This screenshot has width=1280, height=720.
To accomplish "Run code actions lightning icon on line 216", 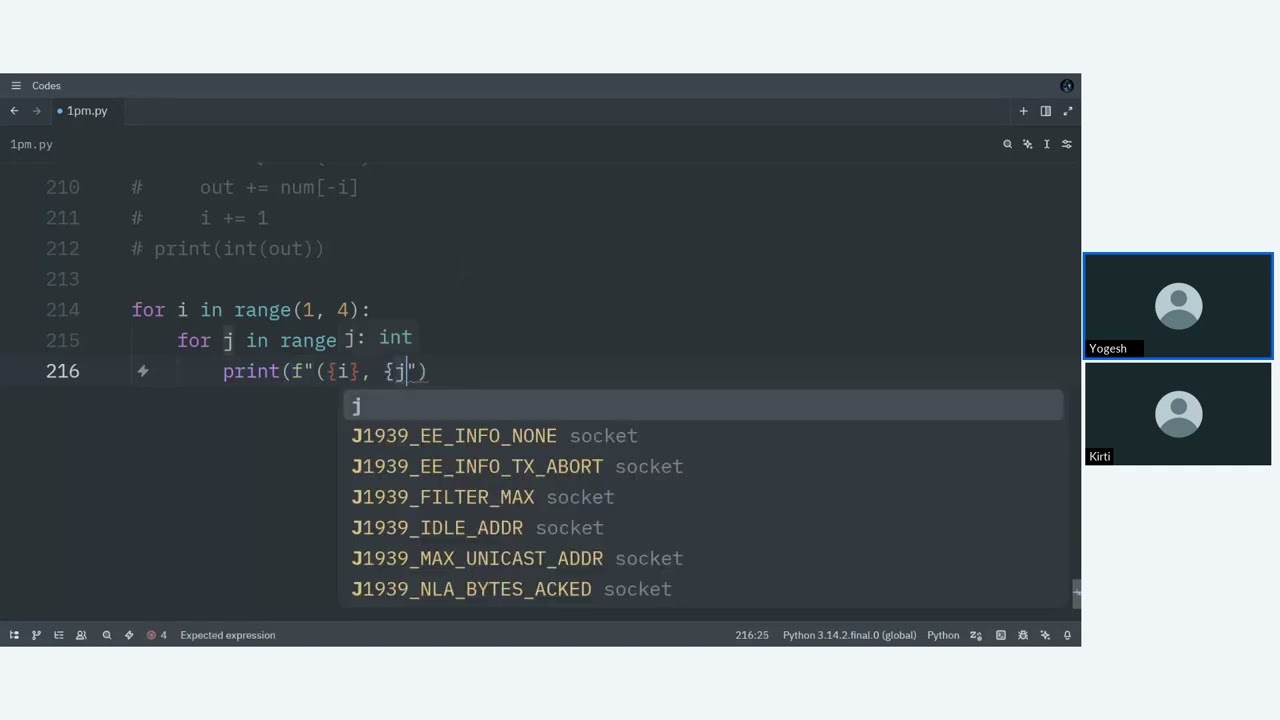I will click(142, 371).
